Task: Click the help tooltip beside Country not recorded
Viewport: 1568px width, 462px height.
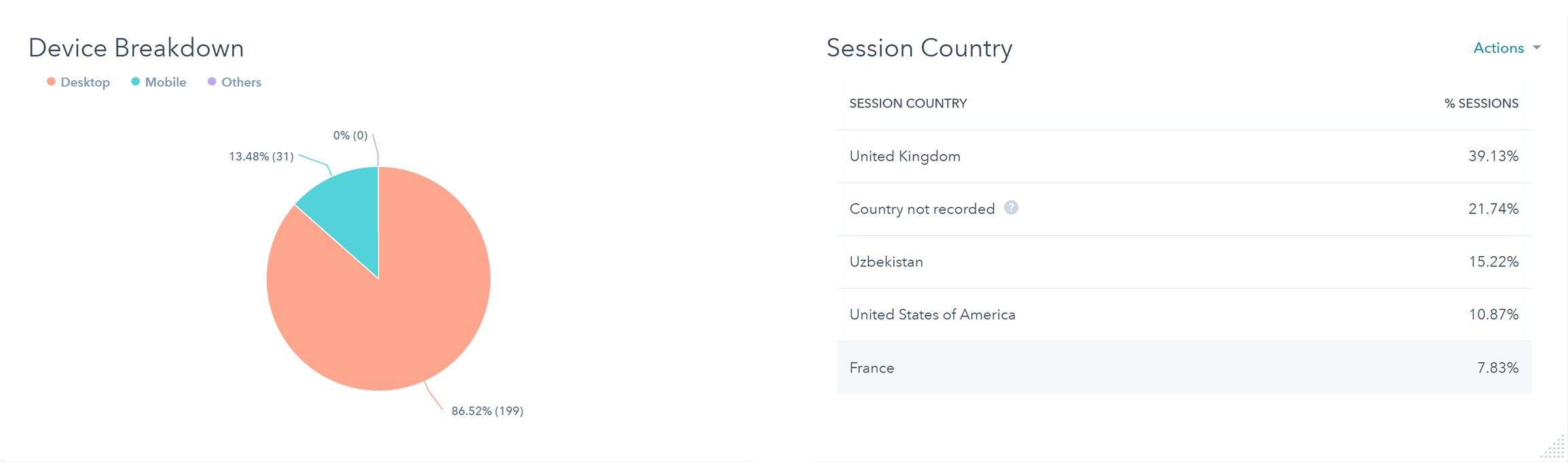Action: click(1010, 209)
